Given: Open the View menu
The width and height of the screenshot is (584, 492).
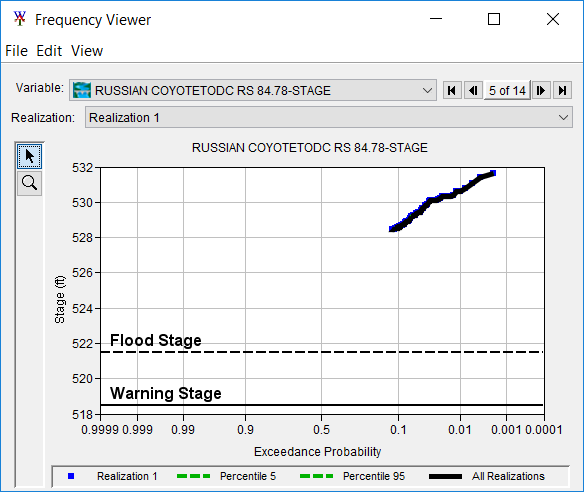Looking at the screenshot, I should pos(87,51).
